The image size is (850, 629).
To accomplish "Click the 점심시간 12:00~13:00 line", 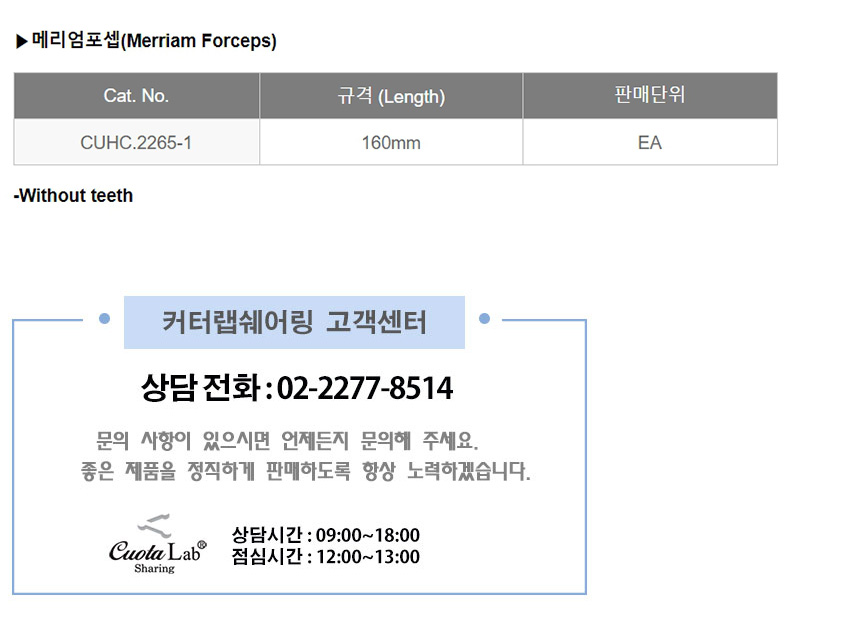I will pyautogui.click(x=325, y=557).
